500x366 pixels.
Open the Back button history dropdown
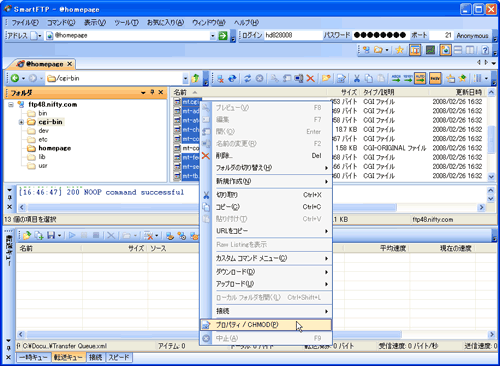(x=23, y=79)
